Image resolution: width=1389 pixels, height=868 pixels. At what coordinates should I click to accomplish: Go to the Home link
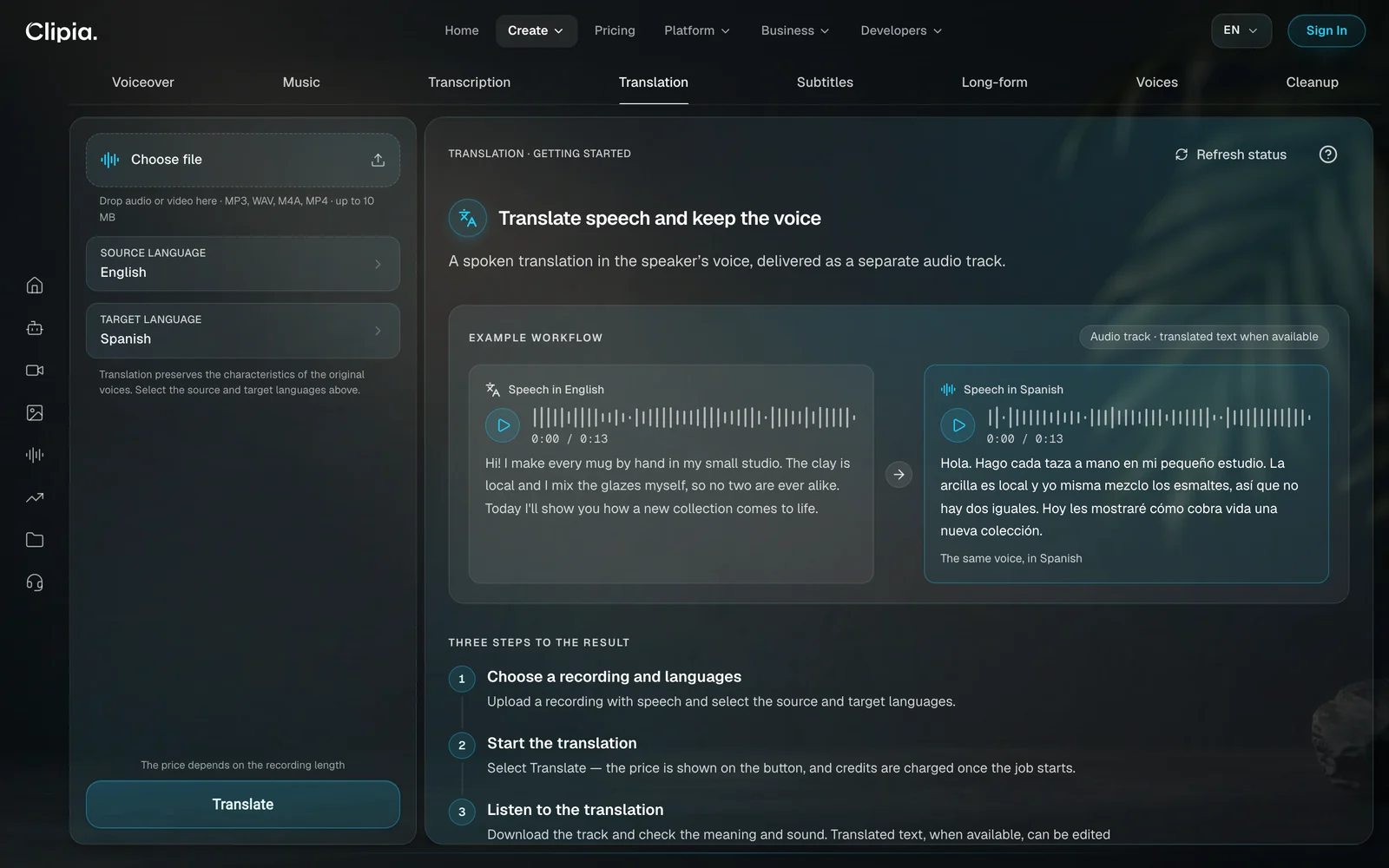pos(462,30)
